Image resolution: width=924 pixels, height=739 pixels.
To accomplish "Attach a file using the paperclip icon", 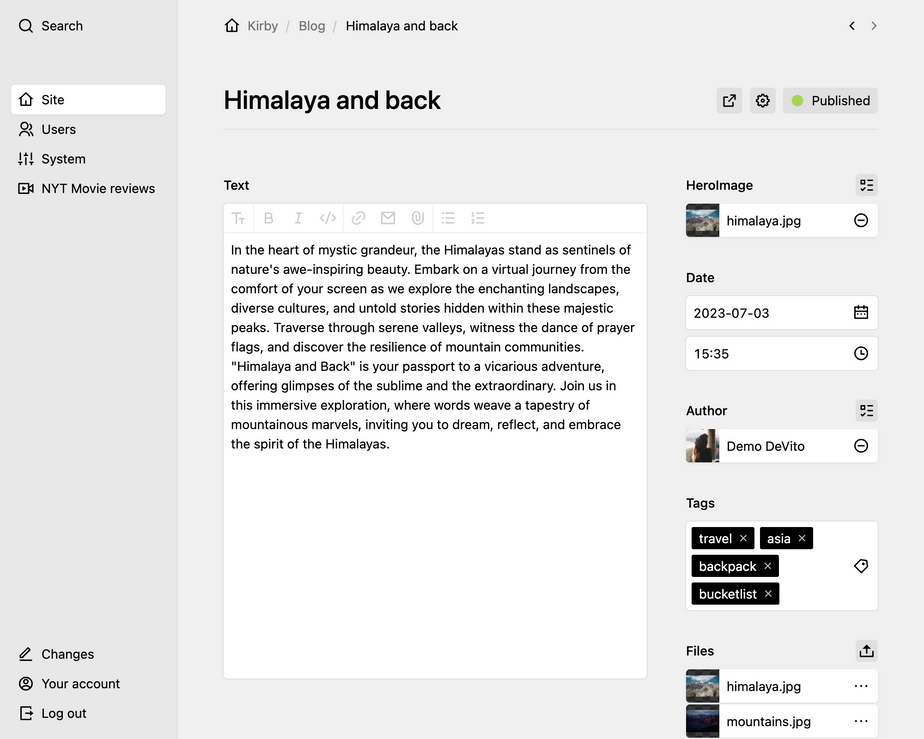I will [x=418, y=218].
